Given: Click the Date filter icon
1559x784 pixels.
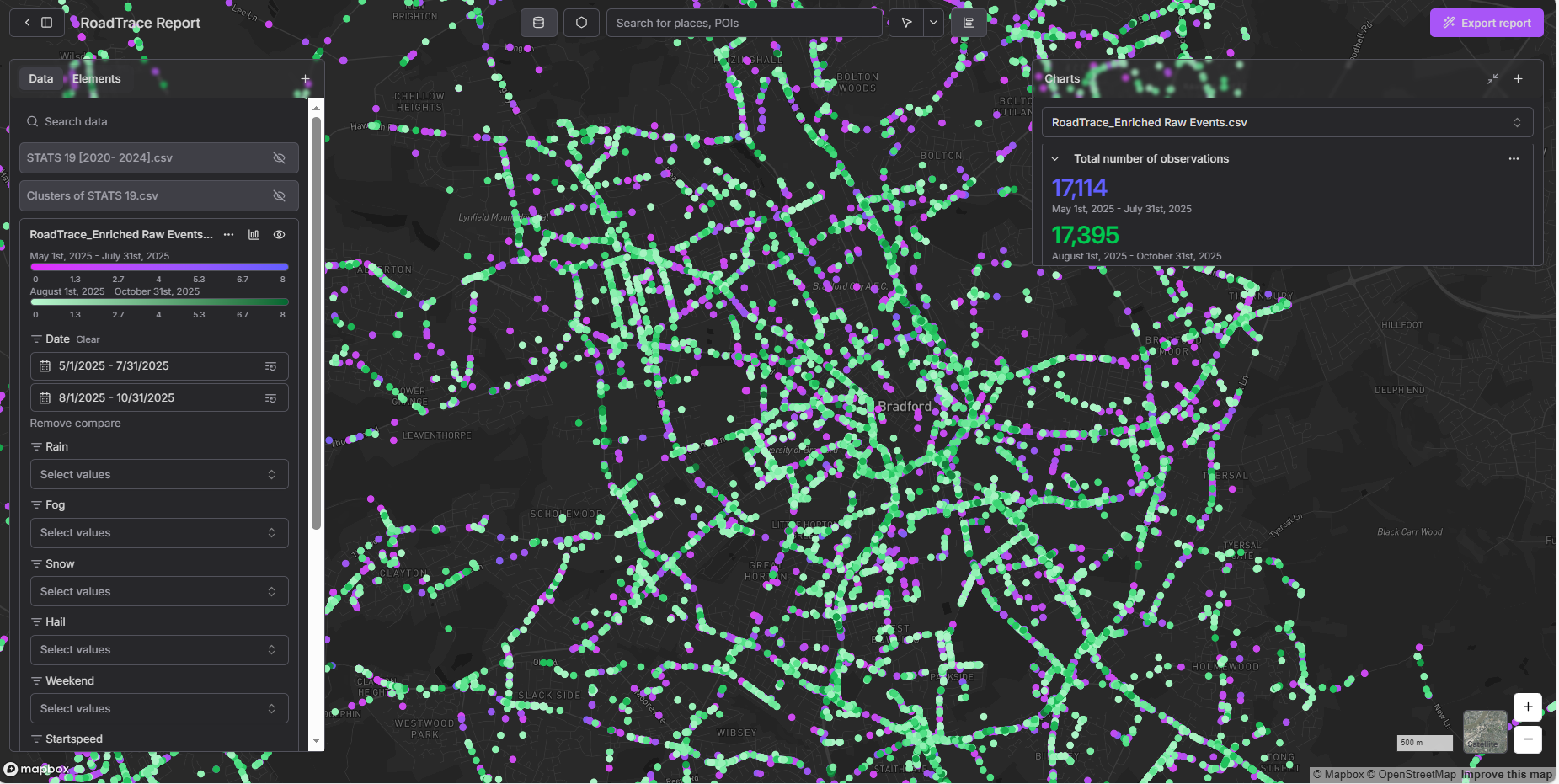Looking at the screenshot, I should [36, 339].
